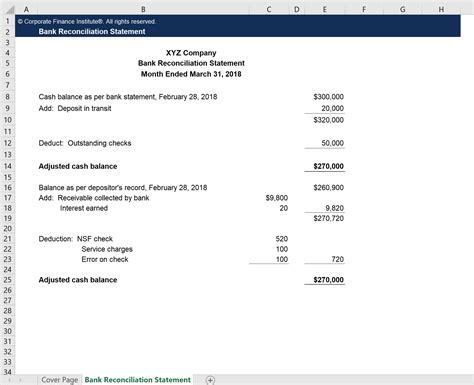Select column B header

click(143, 9)
